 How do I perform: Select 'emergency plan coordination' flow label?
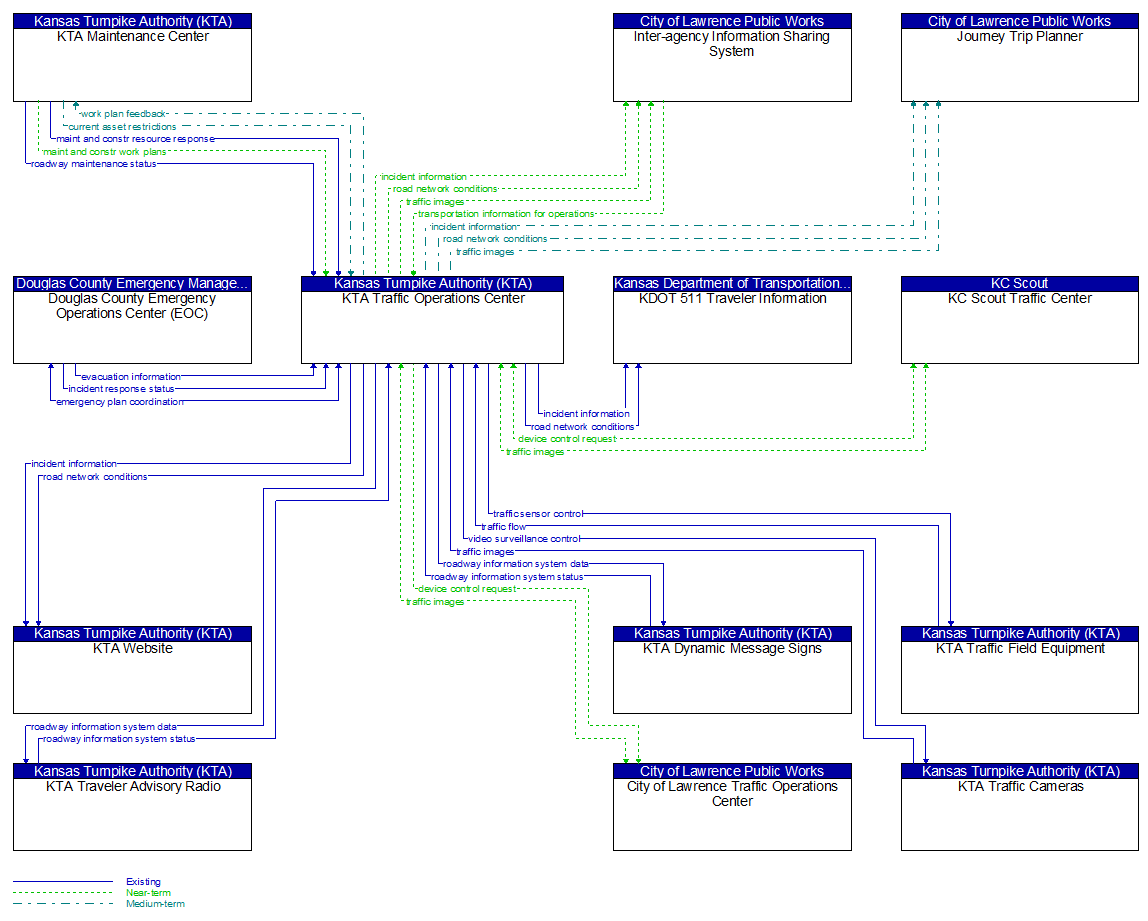[x=120, y=402]
